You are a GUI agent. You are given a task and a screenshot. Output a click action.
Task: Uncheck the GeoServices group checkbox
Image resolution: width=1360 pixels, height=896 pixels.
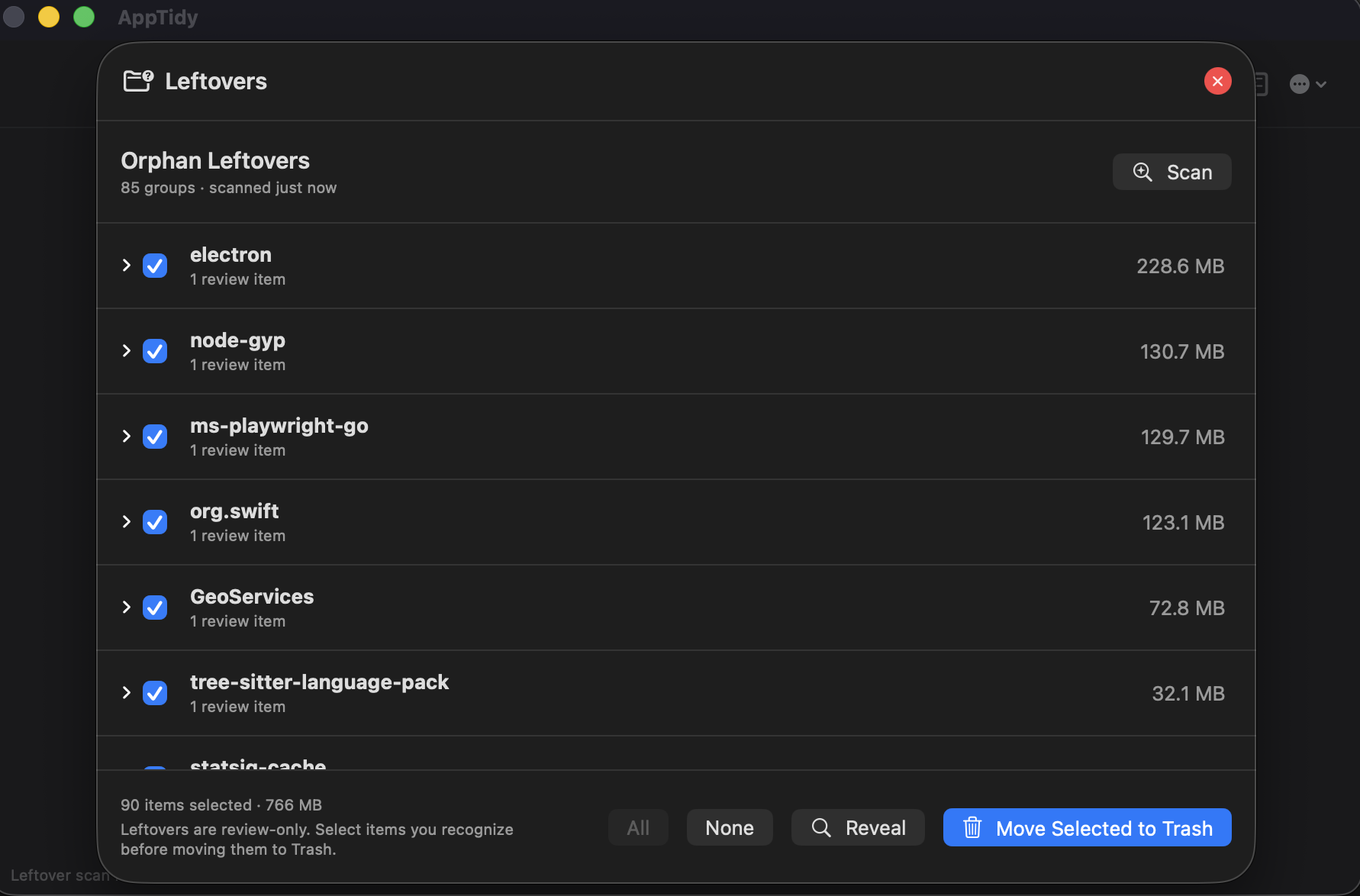(155, 608)
